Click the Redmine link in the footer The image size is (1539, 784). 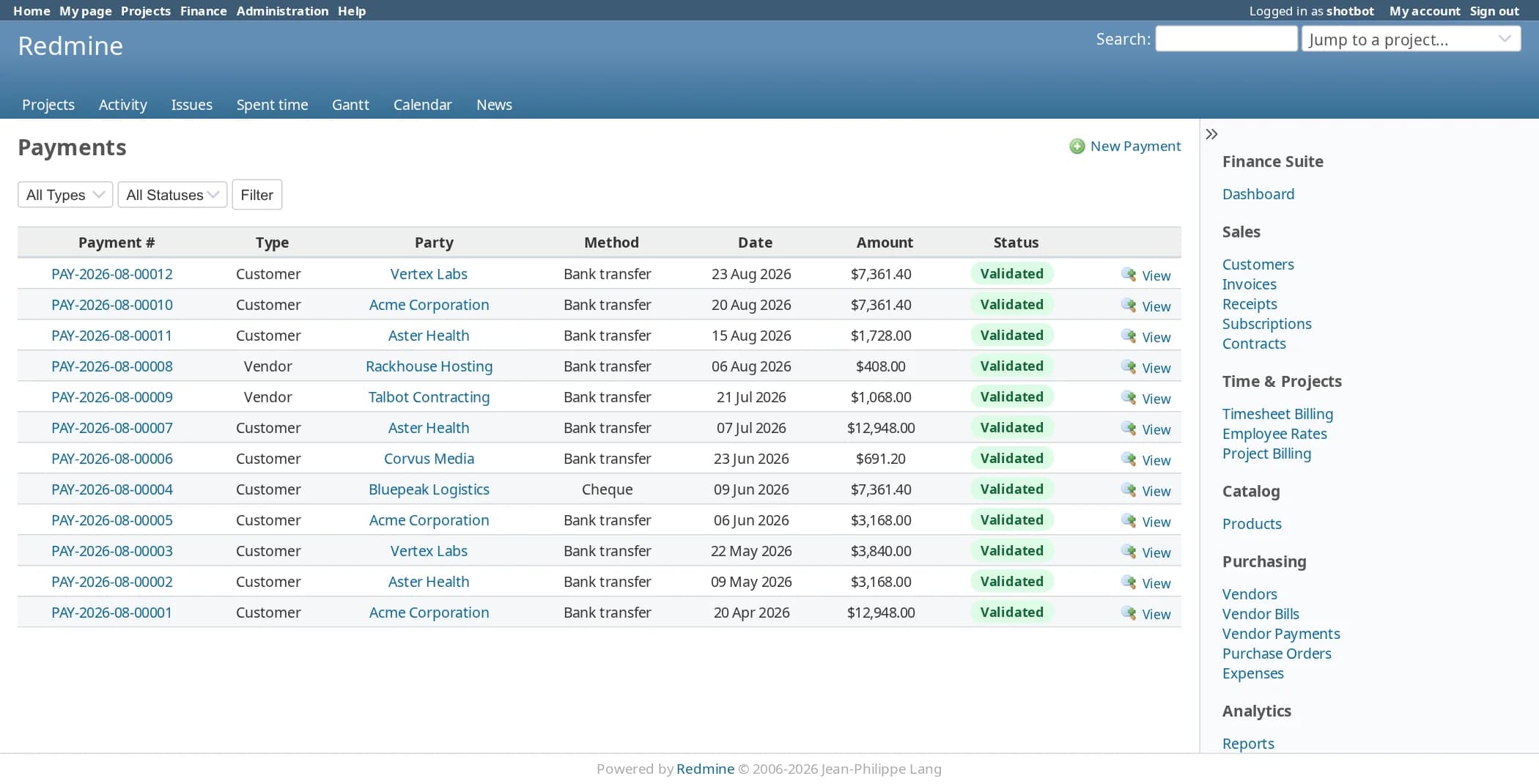(x=705, y=769)
